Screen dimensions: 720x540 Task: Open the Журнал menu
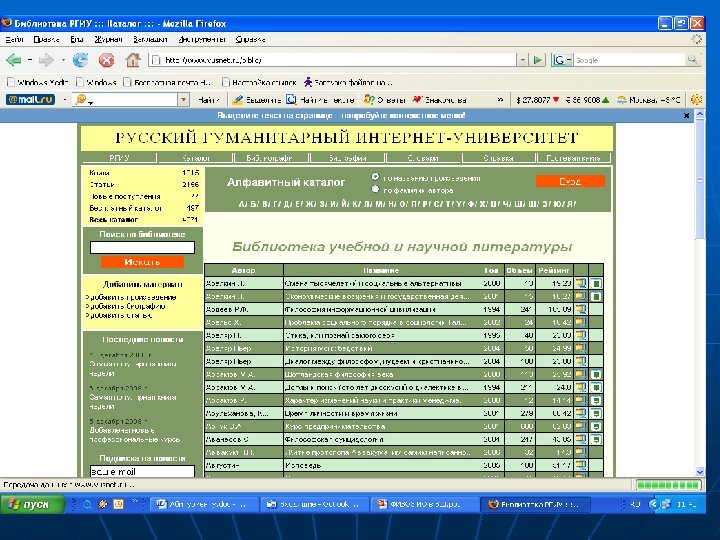pyautogui.click(x=108, y=39)
